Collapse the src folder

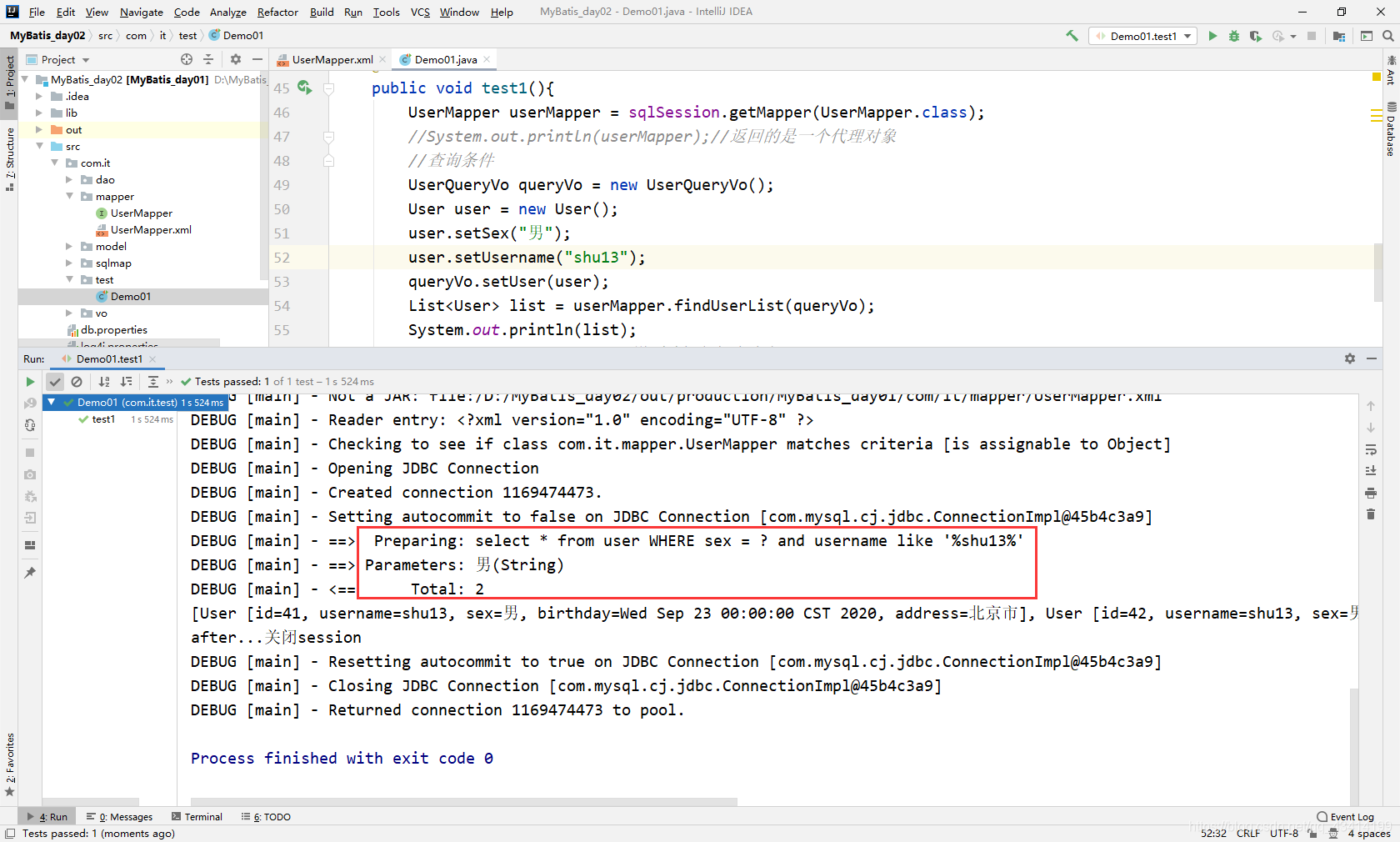[38, 146]
